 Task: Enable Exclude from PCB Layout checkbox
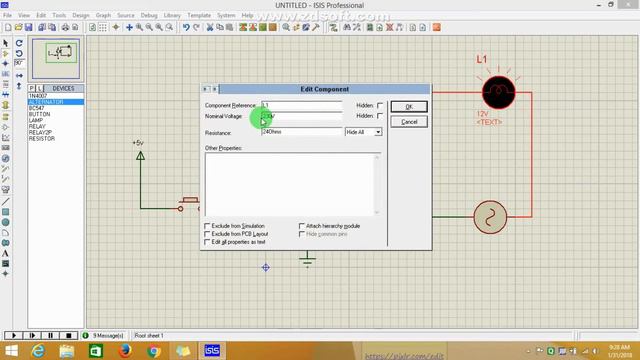(207, 234)
